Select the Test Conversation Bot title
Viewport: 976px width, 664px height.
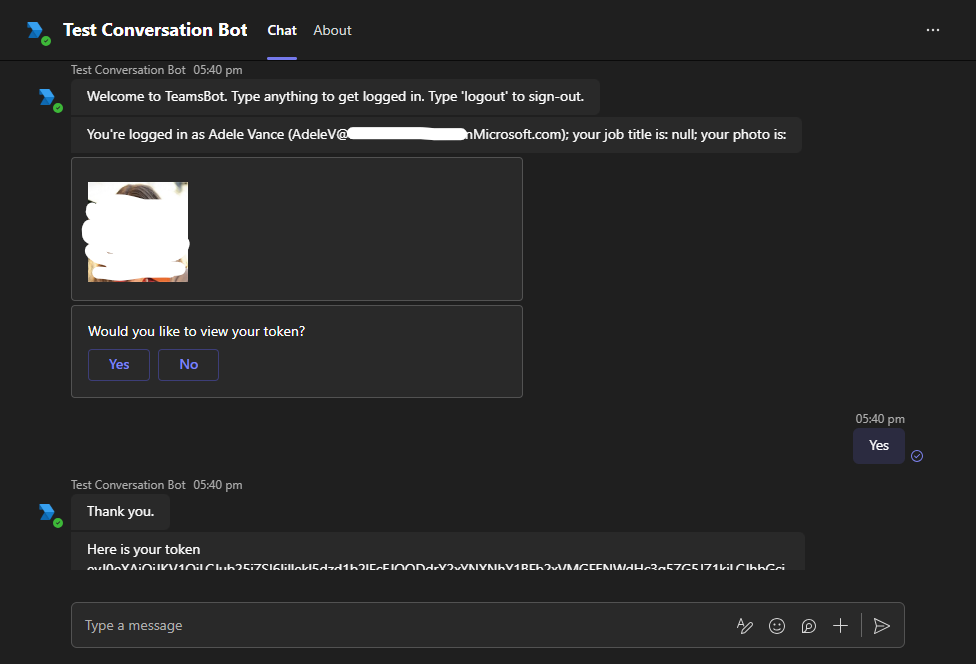[x=155, y=30]
